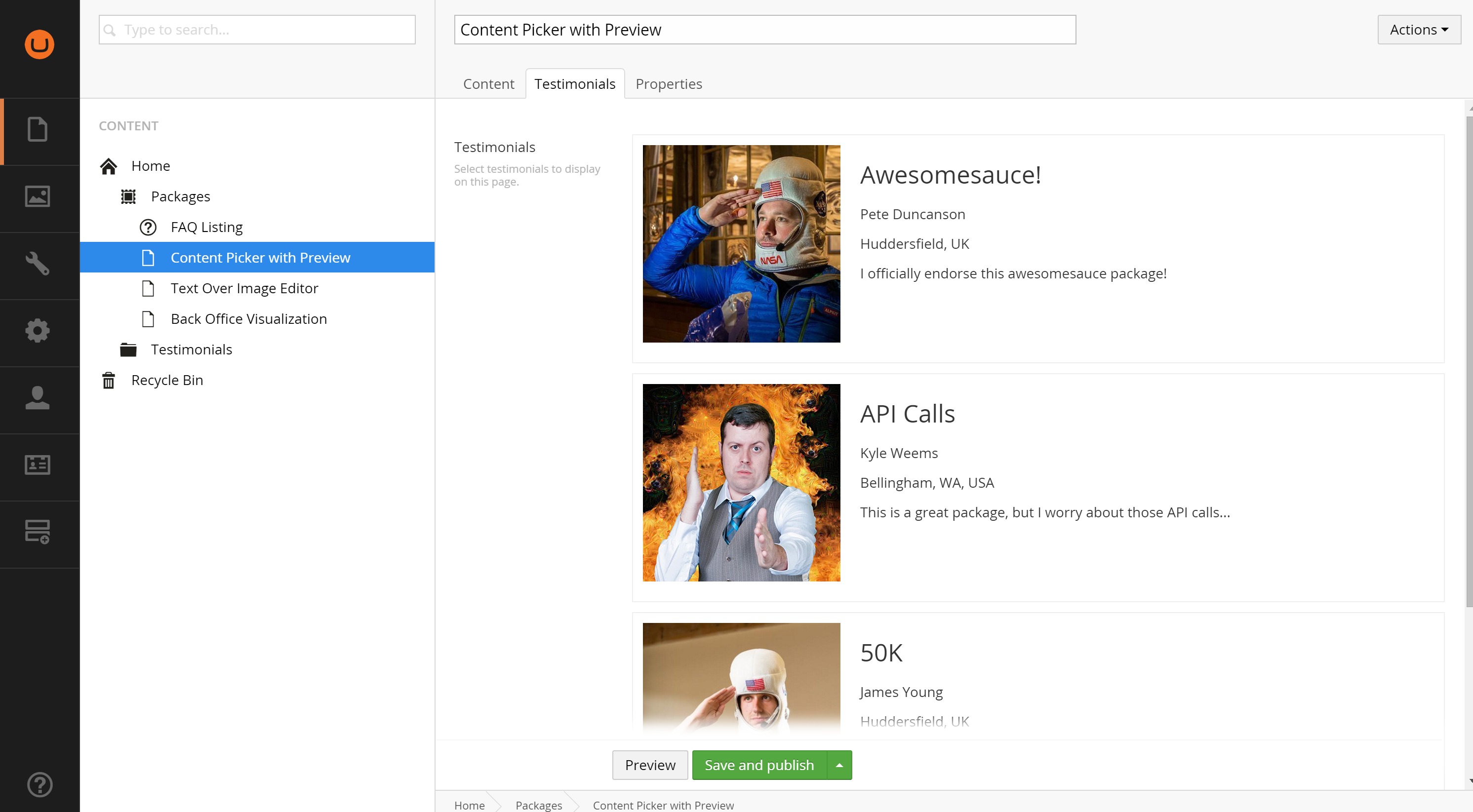Click the Awesomesauce! testimonial heading
The image size is (1473, 812).
(x=951, y=175)
